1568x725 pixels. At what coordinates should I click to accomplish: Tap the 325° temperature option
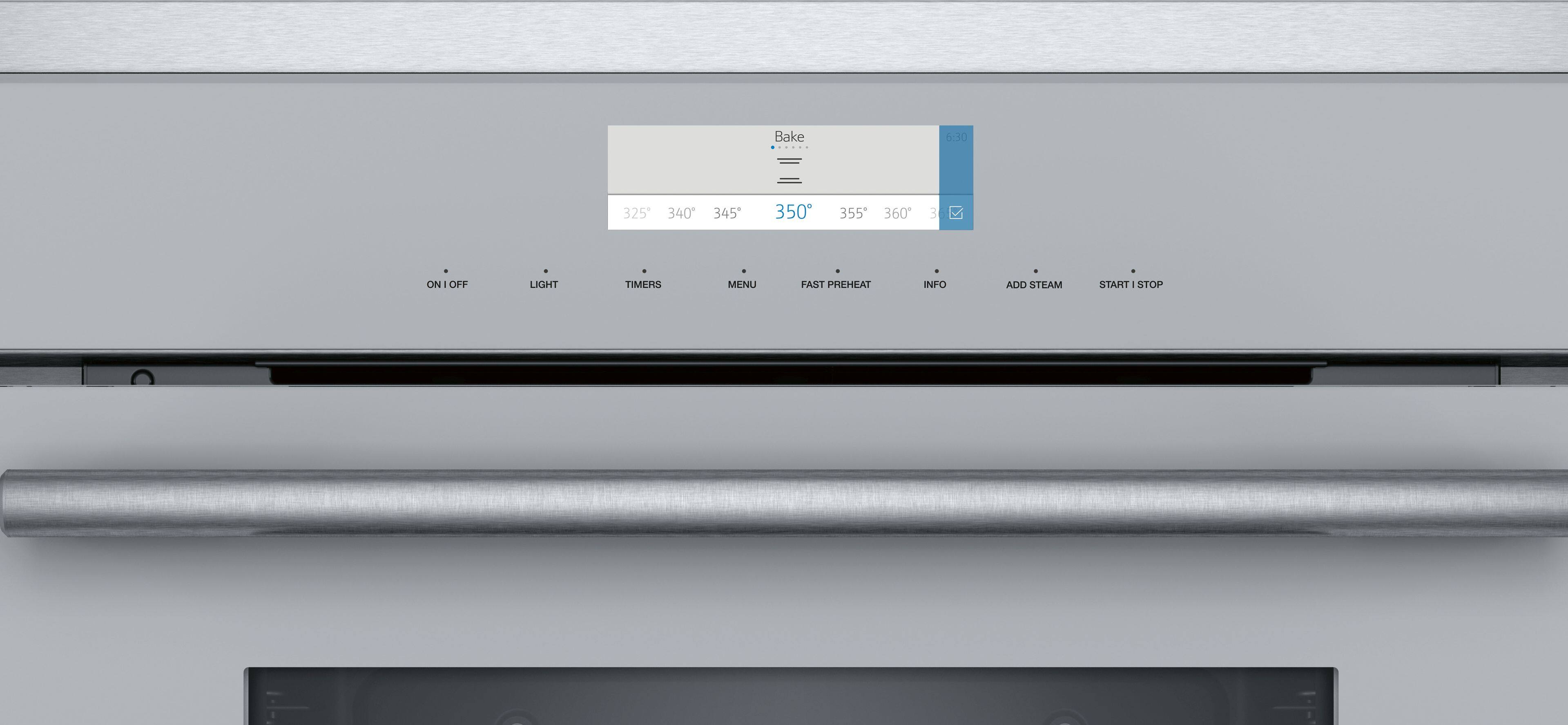637,213
